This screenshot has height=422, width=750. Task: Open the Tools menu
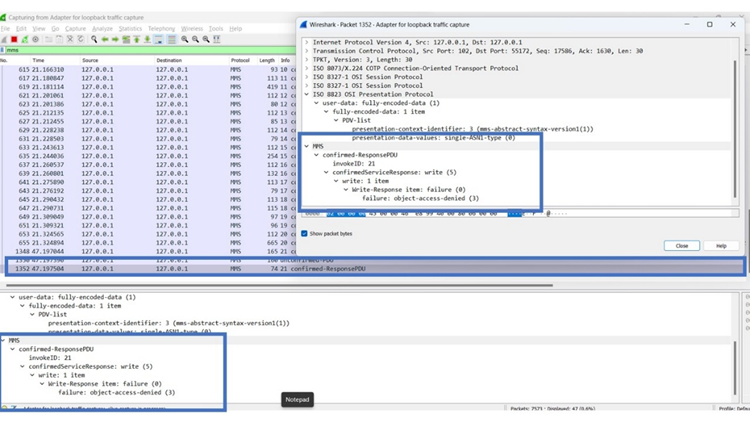click(x=216, y=29)
